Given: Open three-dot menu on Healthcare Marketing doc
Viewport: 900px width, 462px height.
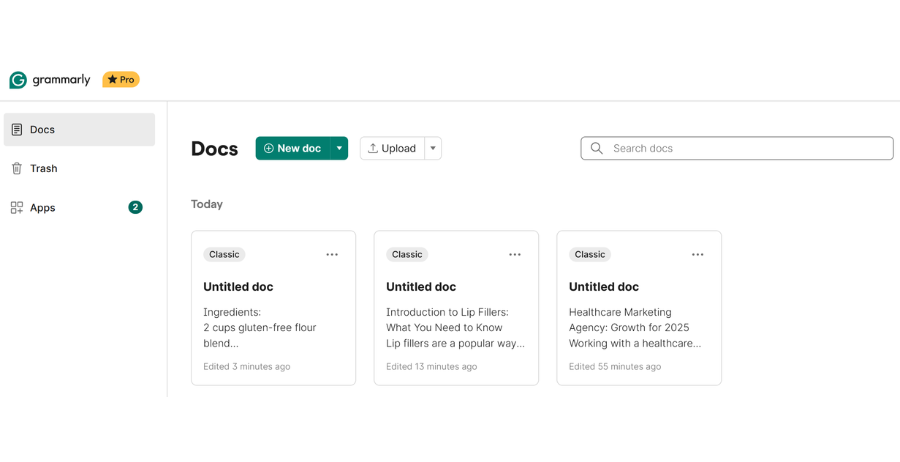Looking at the screenshot, I should (x=698, y=255).
